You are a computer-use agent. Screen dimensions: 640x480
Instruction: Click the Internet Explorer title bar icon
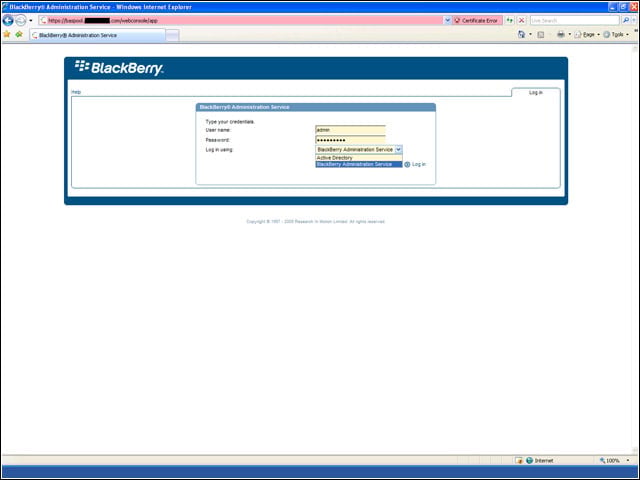pos(5,7)
